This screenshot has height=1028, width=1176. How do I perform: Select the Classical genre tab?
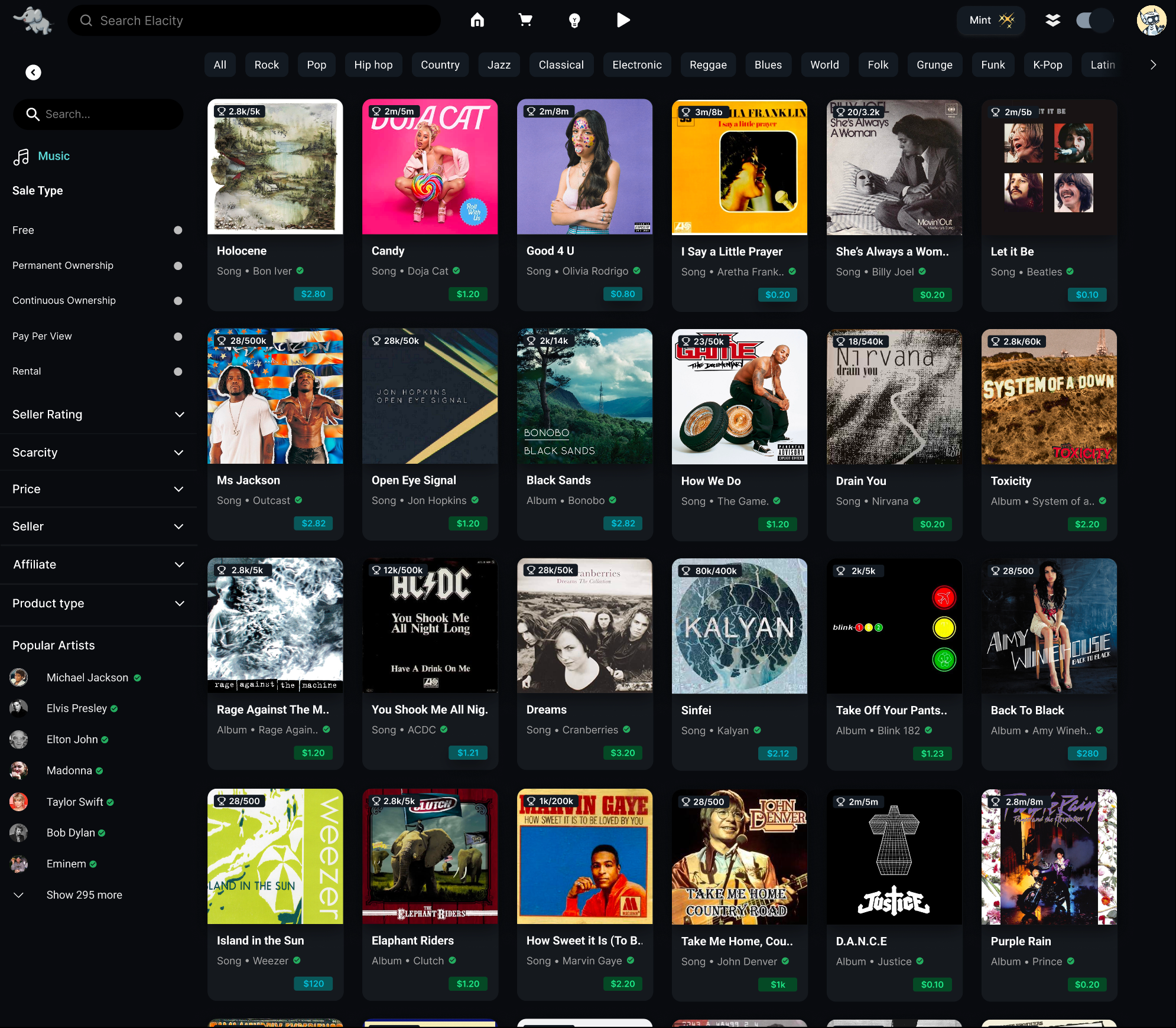pos(561,65)
